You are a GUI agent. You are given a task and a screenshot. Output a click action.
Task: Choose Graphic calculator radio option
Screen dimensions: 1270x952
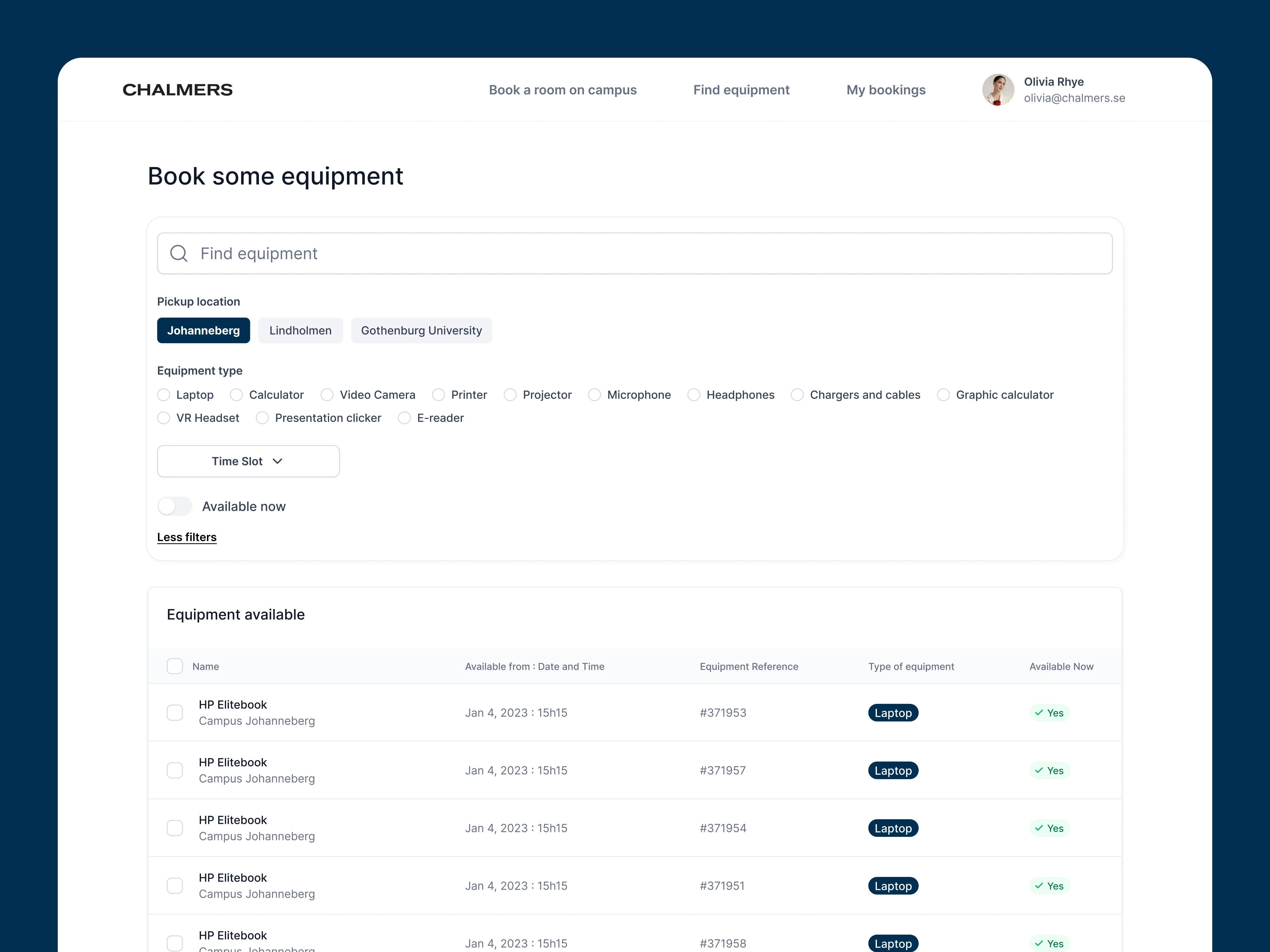(x=943, y=395)
